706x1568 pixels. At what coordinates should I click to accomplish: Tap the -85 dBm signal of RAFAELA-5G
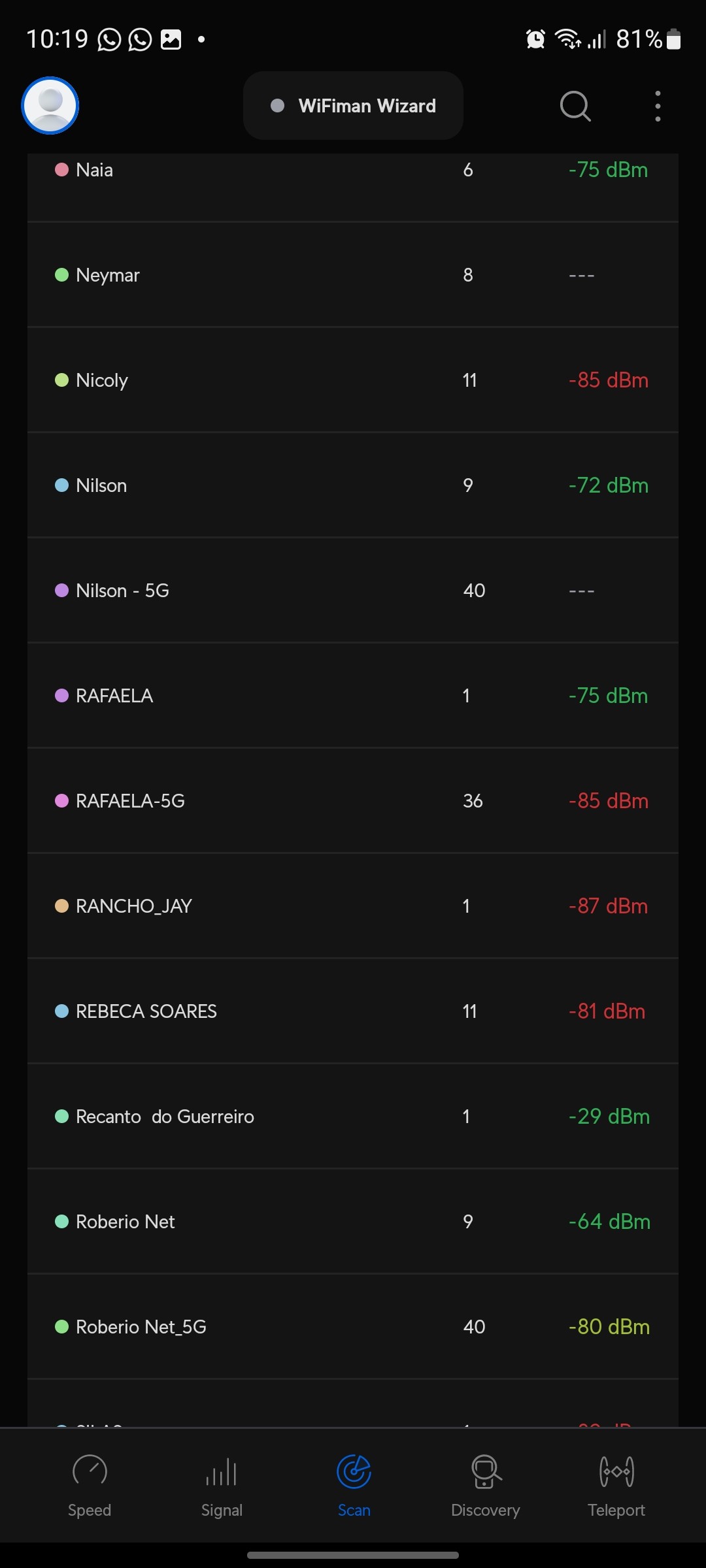tap(608, 801)
